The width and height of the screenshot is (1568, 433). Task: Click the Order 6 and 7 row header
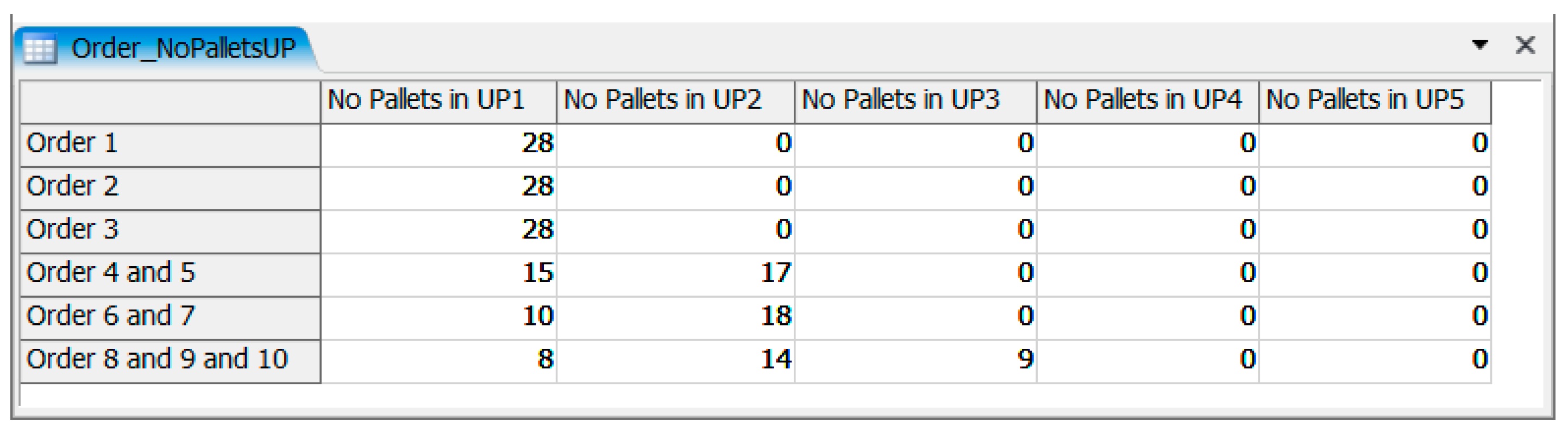[x=170, y=317]
